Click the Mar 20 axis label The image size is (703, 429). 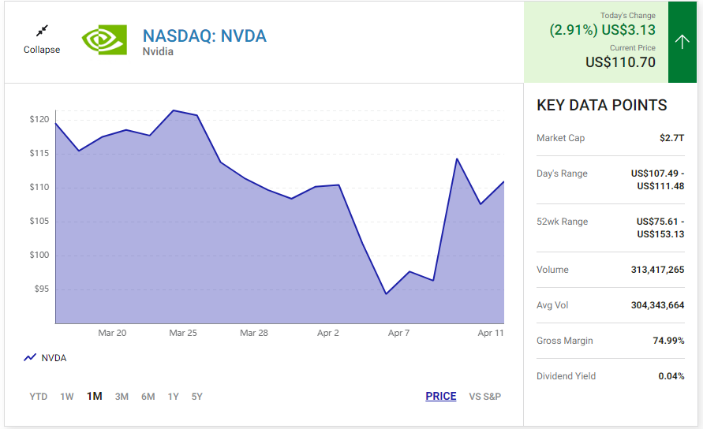pos(112,333)
